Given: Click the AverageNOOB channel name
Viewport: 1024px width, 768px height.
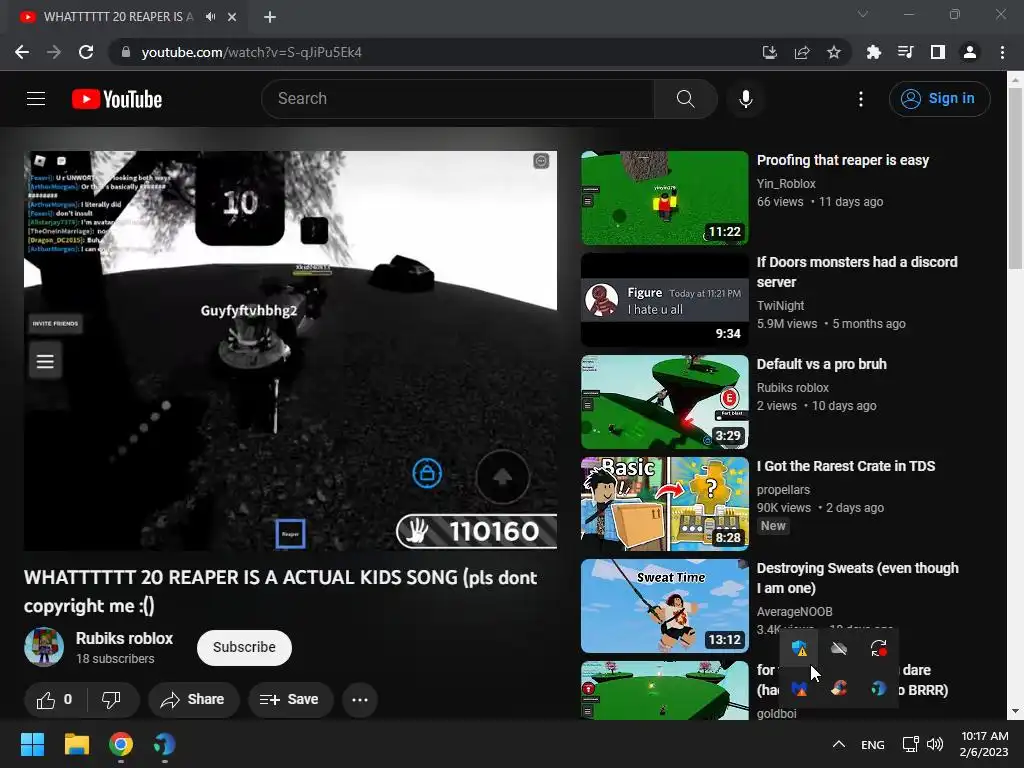Looking at the screenshot, I should [x=794, y=611].
